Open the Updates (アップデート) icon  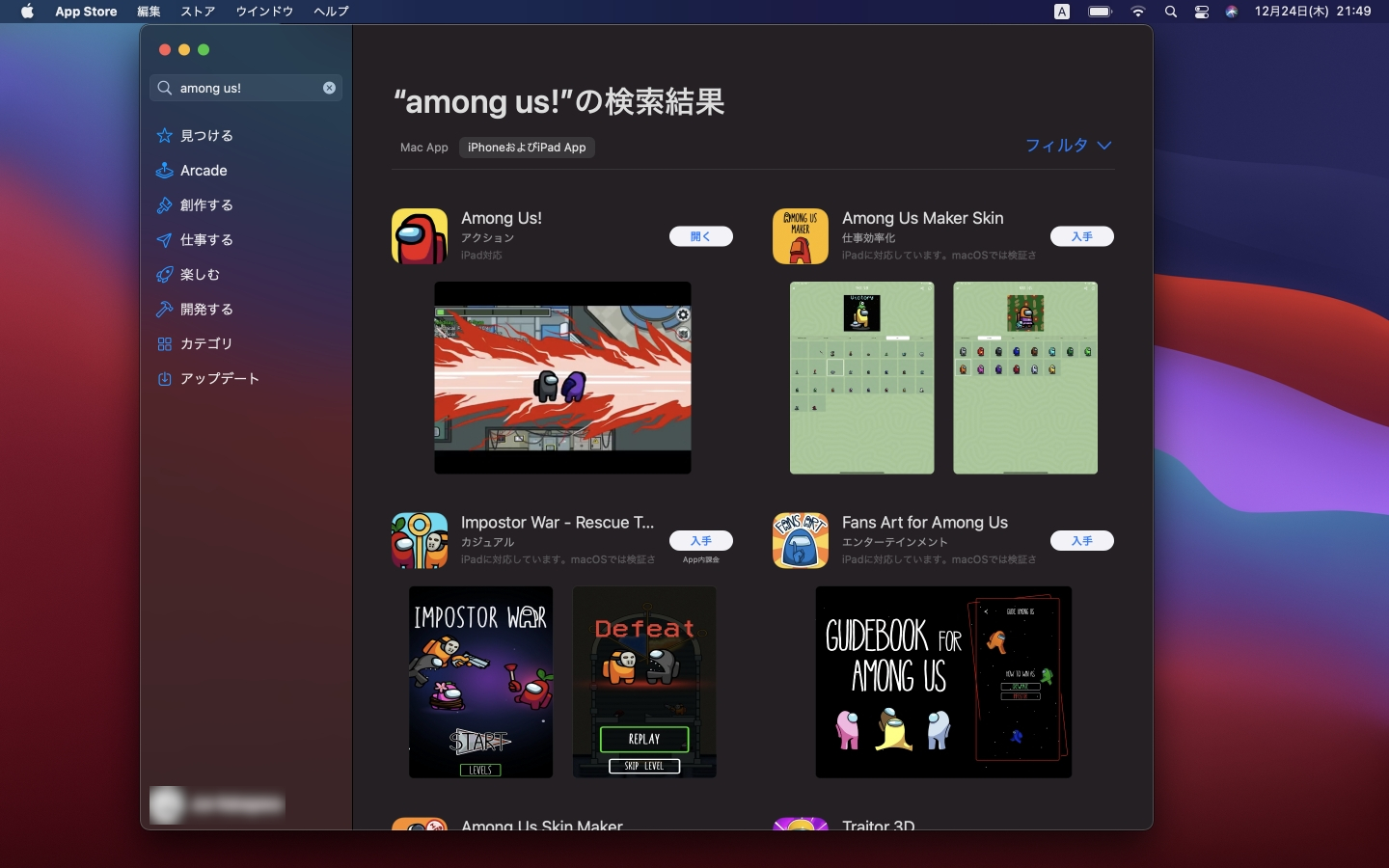coord(165,379)
